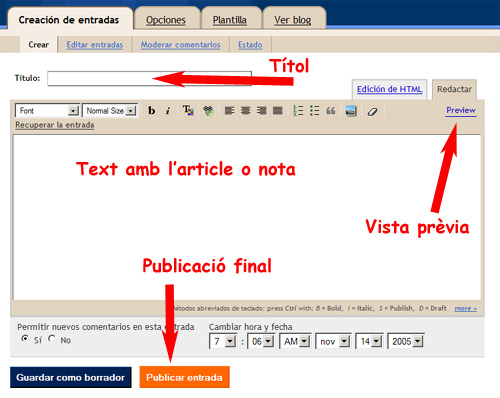Switch to Edición de HTML mode
This screenshot has height=398, width=500.
389,89
